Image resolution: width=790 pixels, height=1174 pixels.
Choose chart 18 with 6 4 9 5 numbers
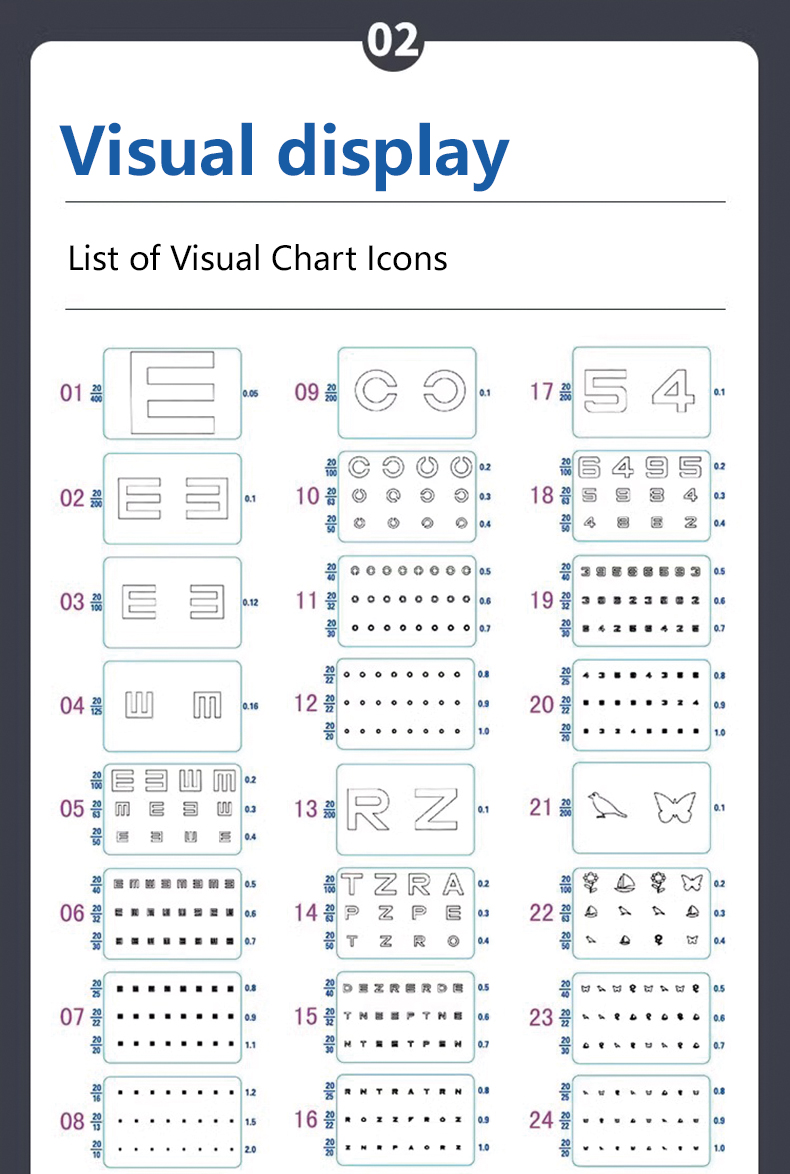[642, 496]
